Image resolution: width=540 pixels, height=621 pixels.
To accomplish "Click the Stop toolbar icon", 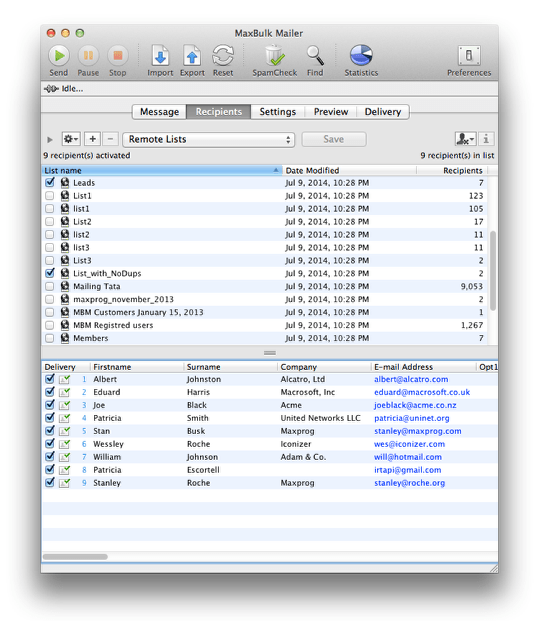I will [x=118, y=56].
